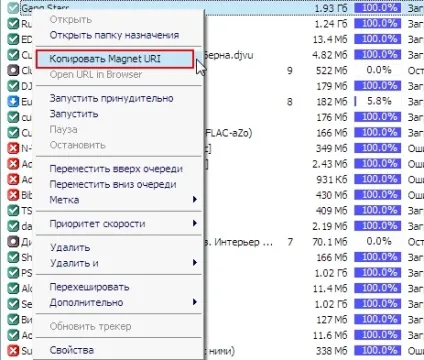Click the error icon of the 931 Кб torrent
Image resolution: width=424 pixels, height=360 pixels.
pos(13,179)
